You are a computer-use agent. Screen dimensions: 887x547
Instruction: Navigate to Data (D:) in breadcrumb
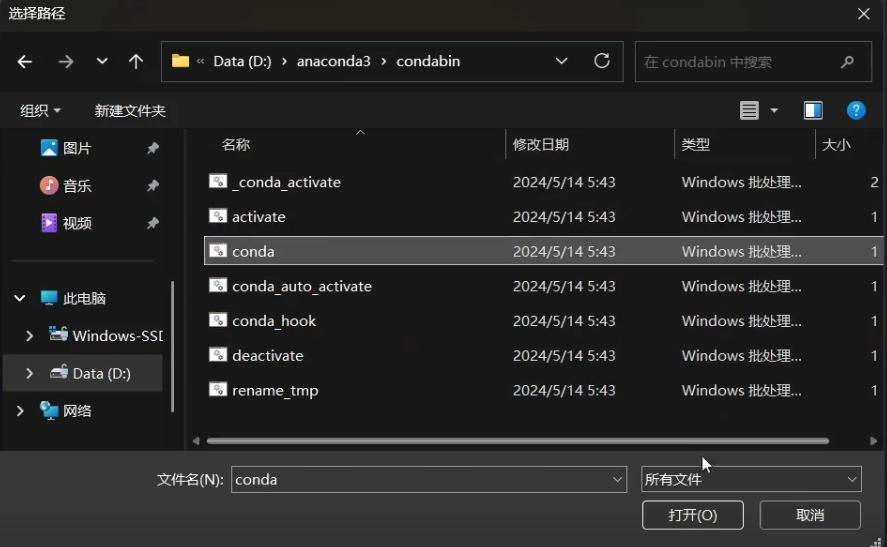(x=242, y=61)
